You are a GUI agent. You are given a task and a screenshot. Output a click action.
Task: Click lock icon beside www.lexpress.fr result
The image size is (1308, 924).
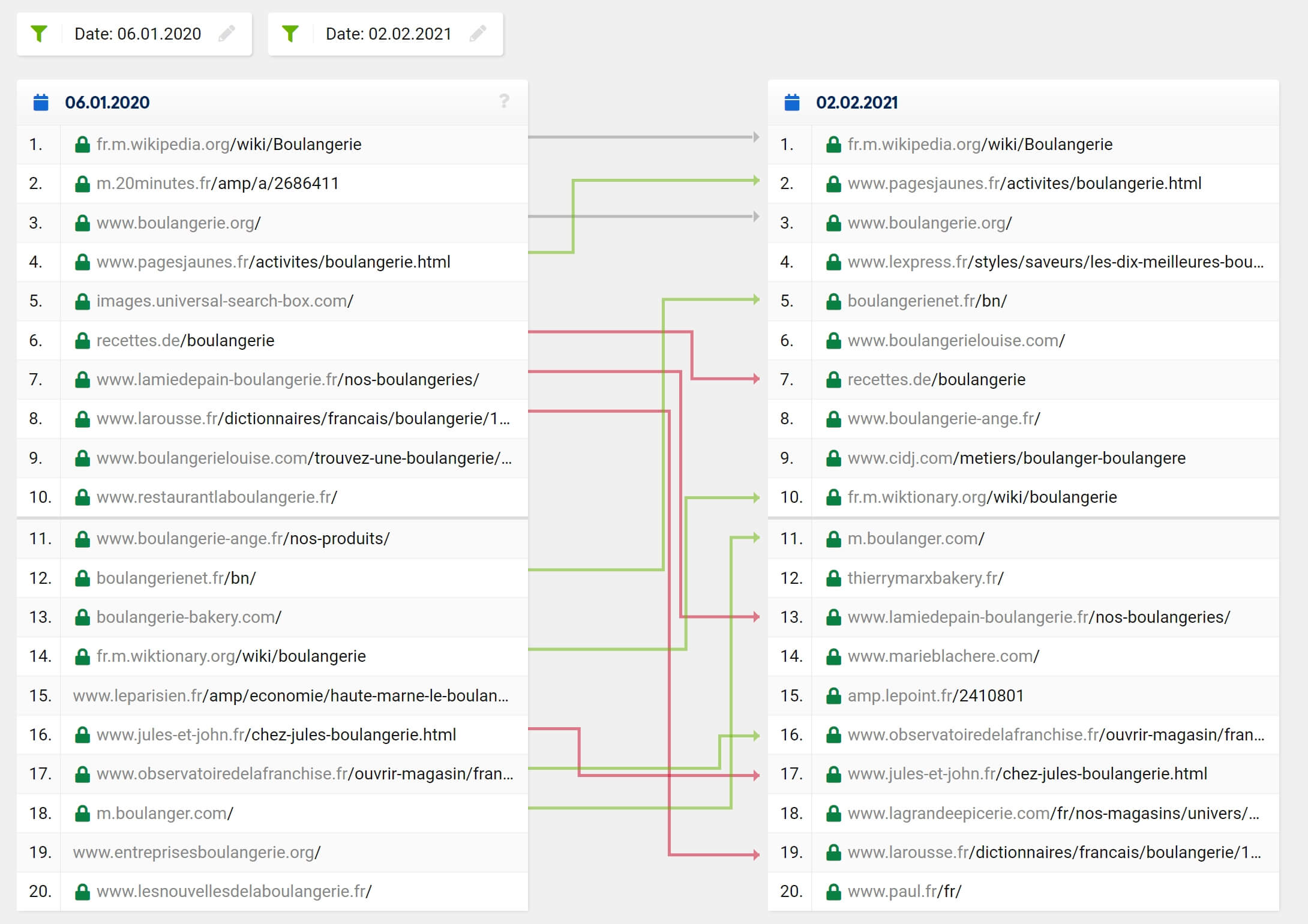click(833, 262)
